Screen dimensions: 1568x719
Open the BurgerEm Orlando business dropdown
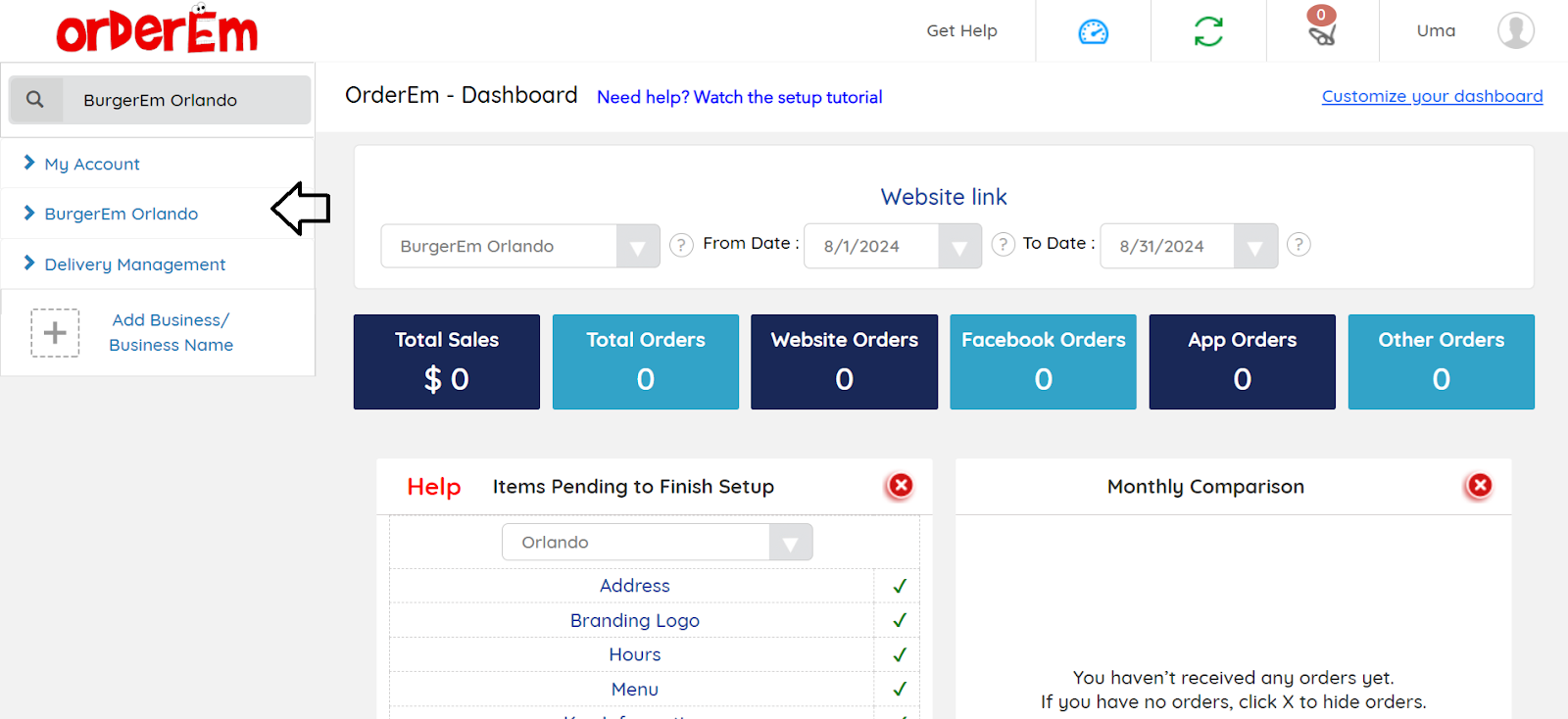pos(638,247)
